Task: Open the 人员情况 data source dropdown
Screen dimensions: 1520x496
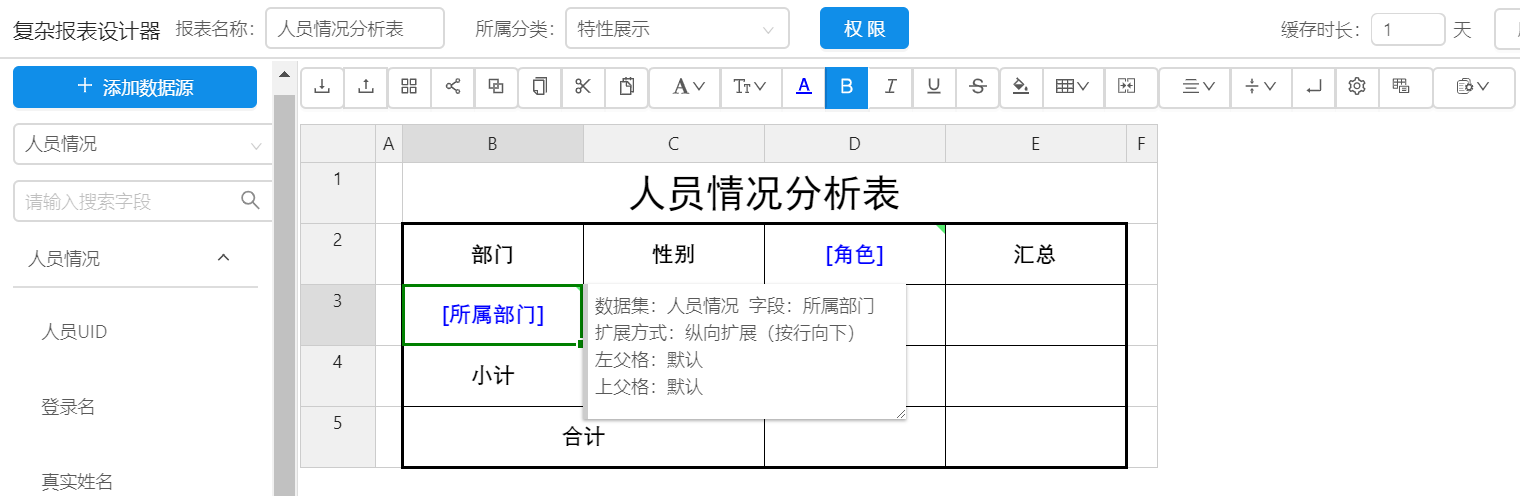Action: coord(143,144)
